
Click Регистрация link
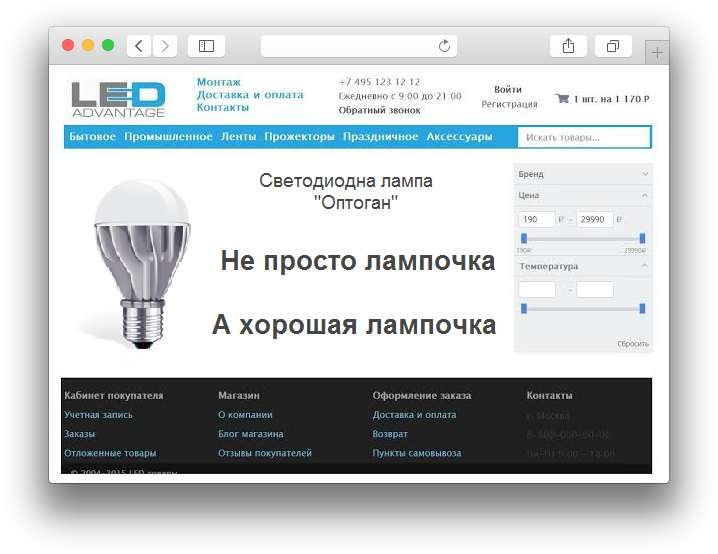(509, 104)
